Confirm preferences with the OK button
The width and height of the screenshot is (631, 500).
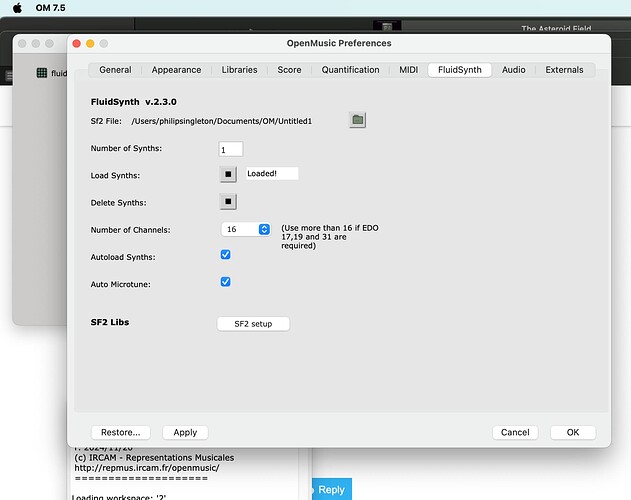pos(573,432)
